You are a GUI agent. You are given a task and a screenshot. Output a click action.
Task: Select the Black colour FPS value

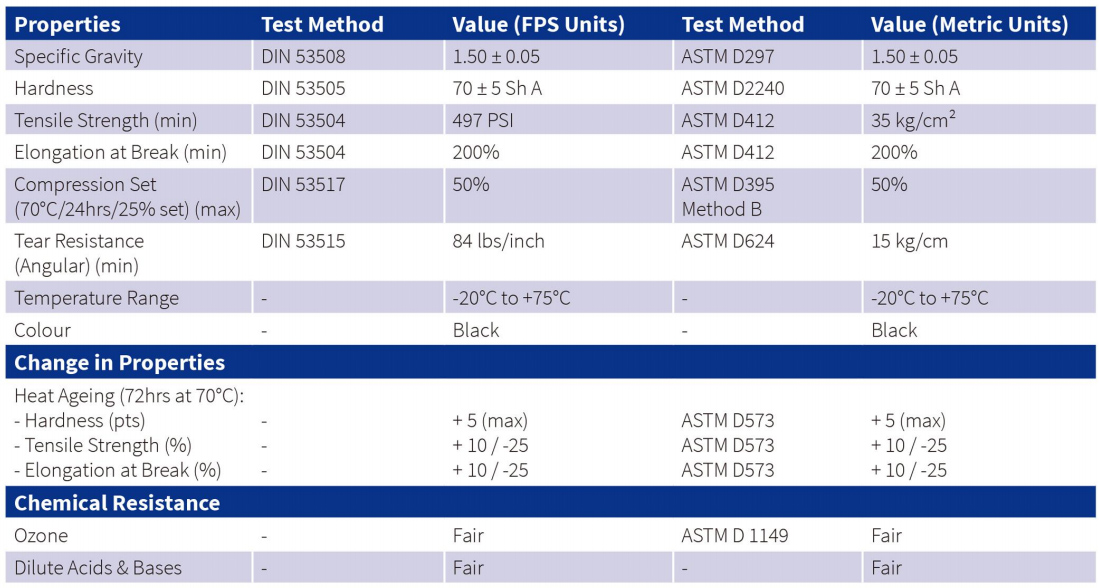[x=476, y=330]
